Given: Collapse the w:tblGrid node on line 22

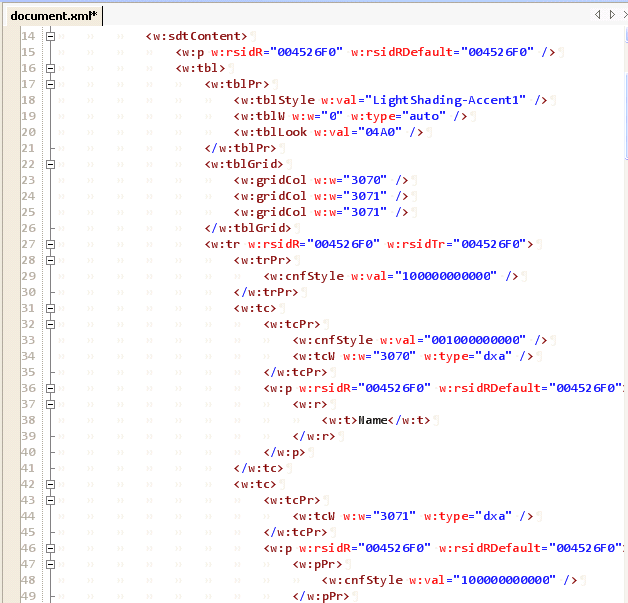Looking at the screenshot, I should [50, 165].
